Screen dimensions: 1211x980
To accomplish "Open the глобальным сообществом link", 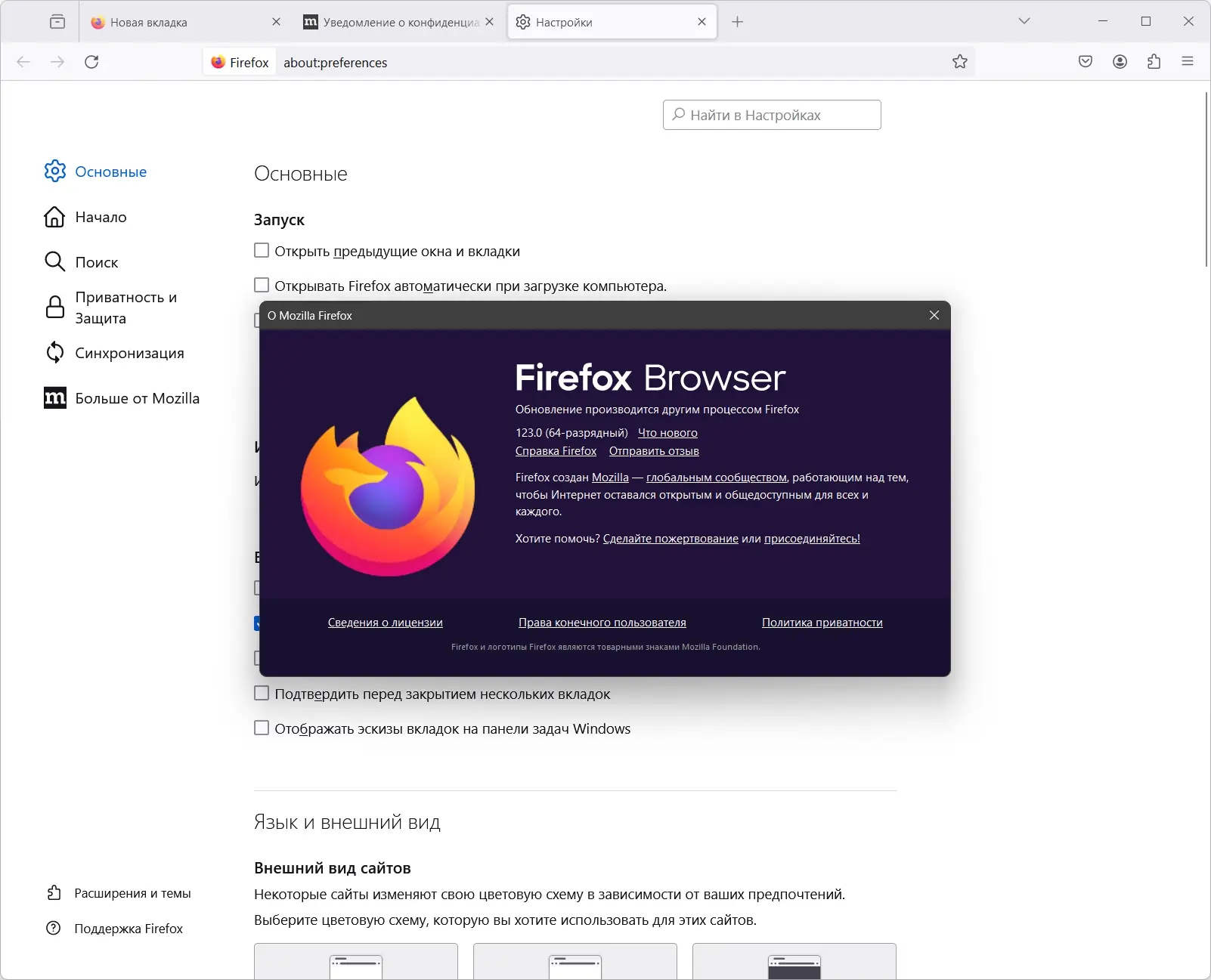I will [x=717, y=478].
